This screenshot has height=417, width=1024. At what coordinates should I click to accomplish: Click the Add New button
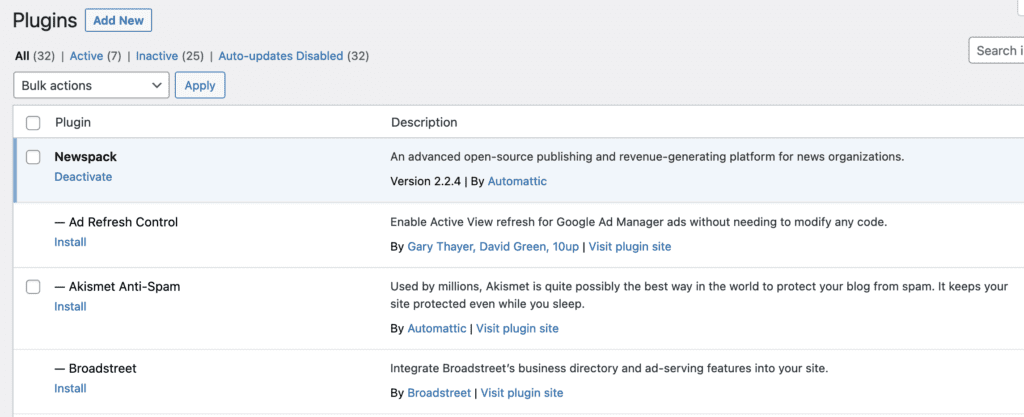tap(118, 20)
